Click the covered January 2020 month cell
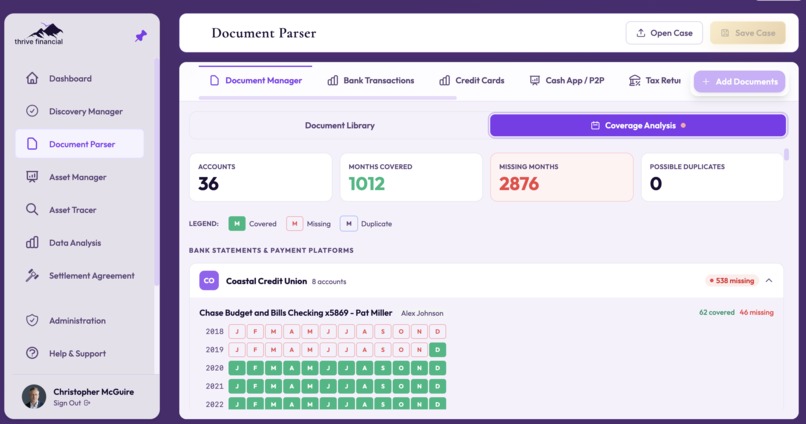Viewport: 806px width, 424px height. 237,368
